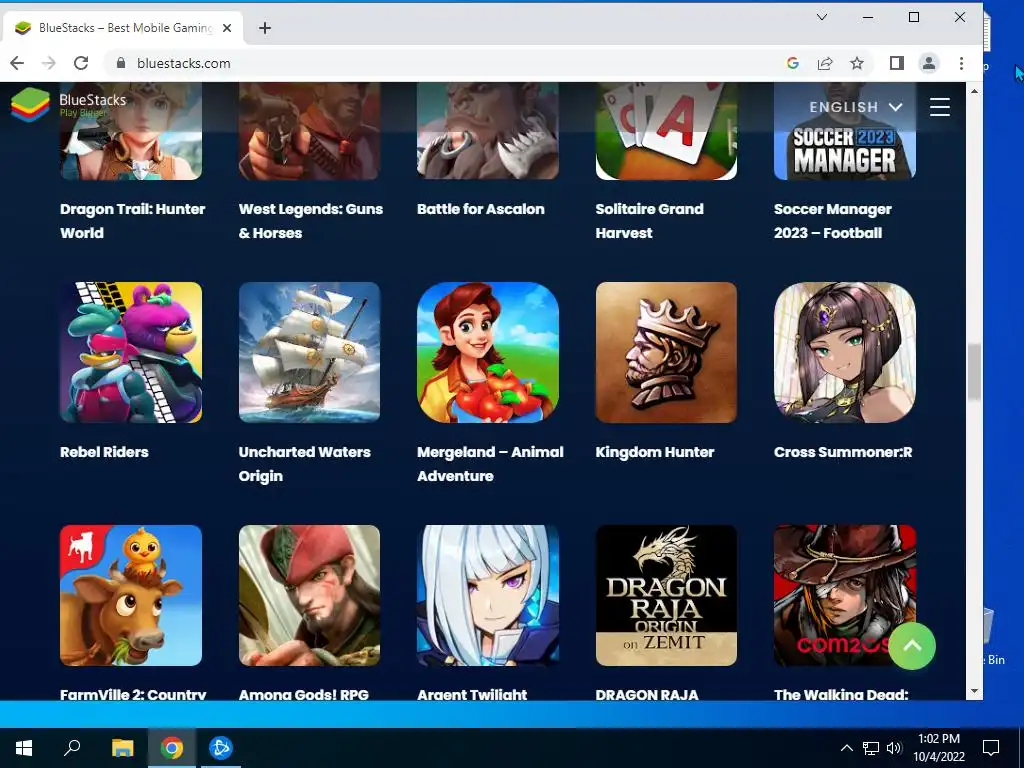Screen dimensions: 1024x768
Task: Open the hamburger menu icon
Action: [x=940, y=107]
